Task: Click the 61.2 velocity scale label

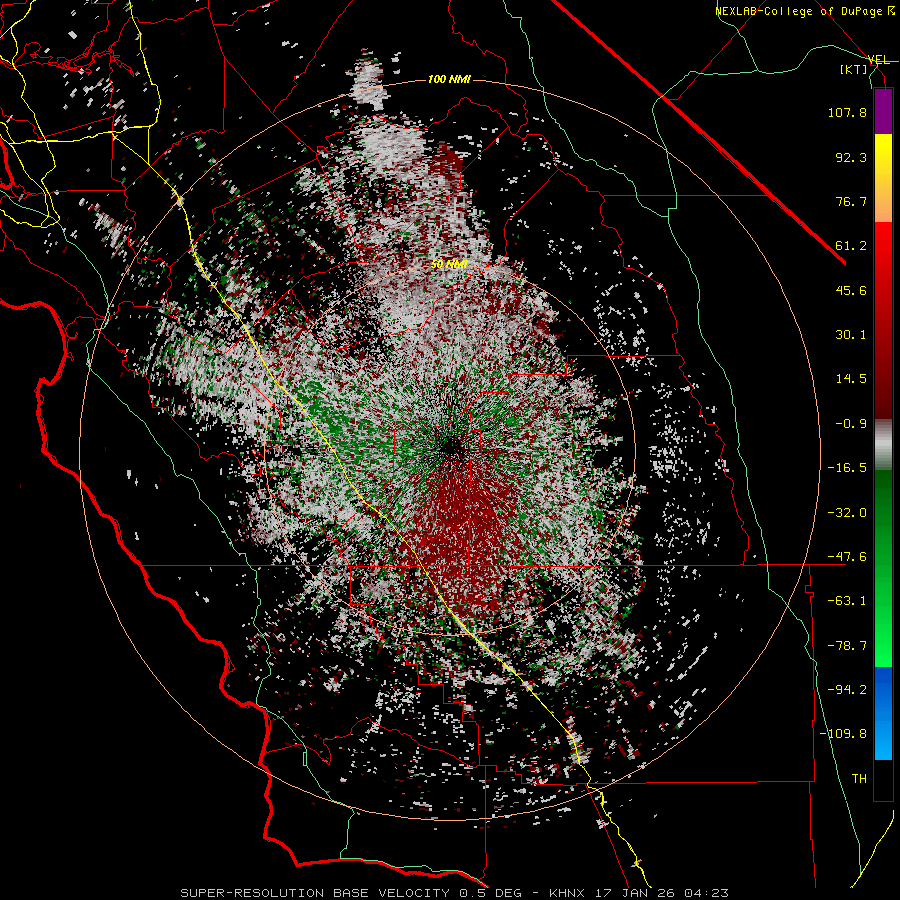Action: point(851,246)
